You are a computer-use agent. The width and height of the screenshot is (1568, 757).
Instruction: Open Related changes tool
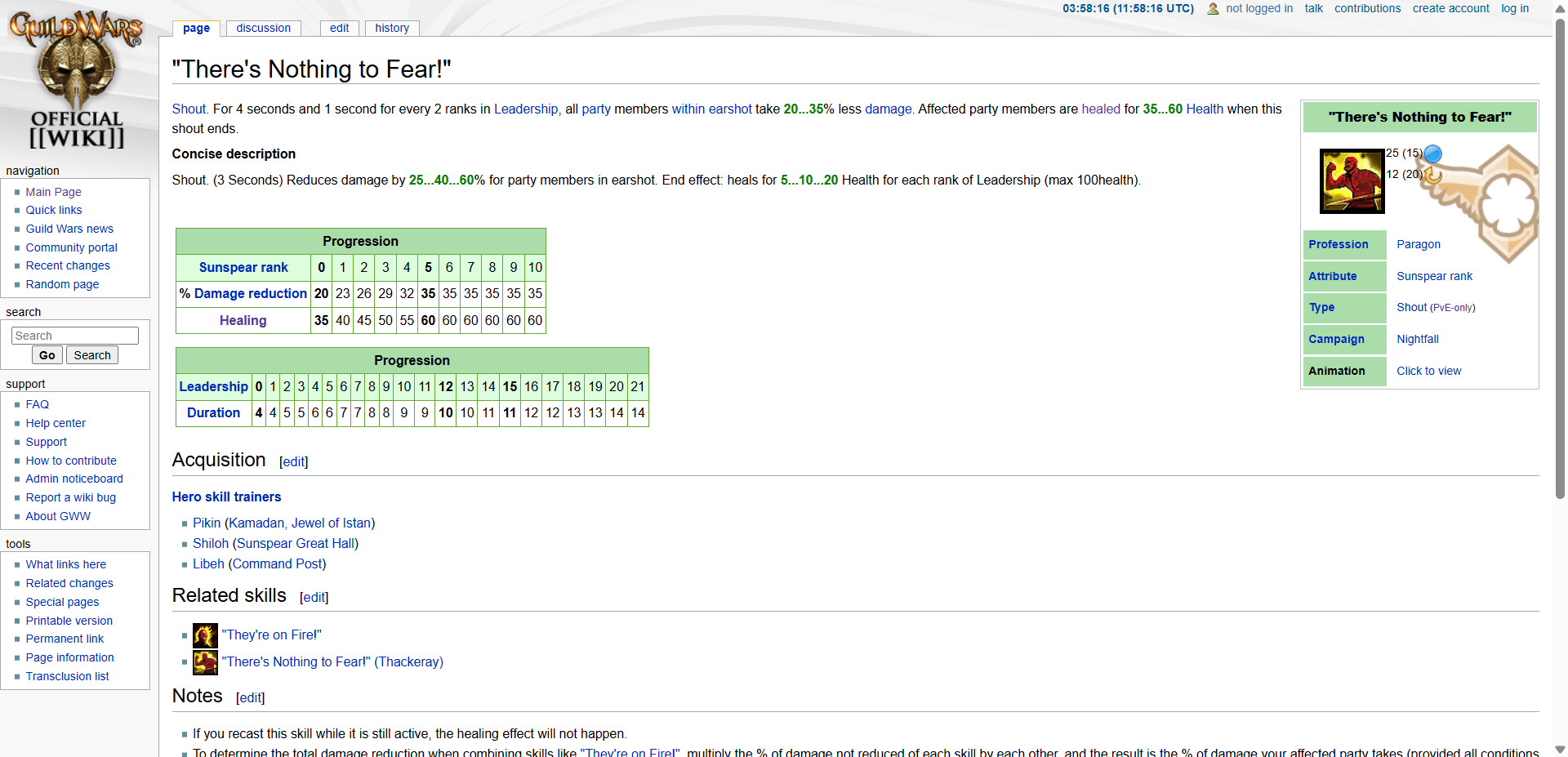69,583
